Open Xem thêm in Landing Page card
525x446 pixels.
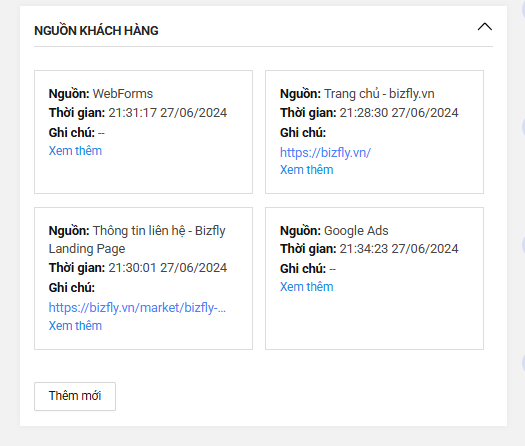coord(75,326)
